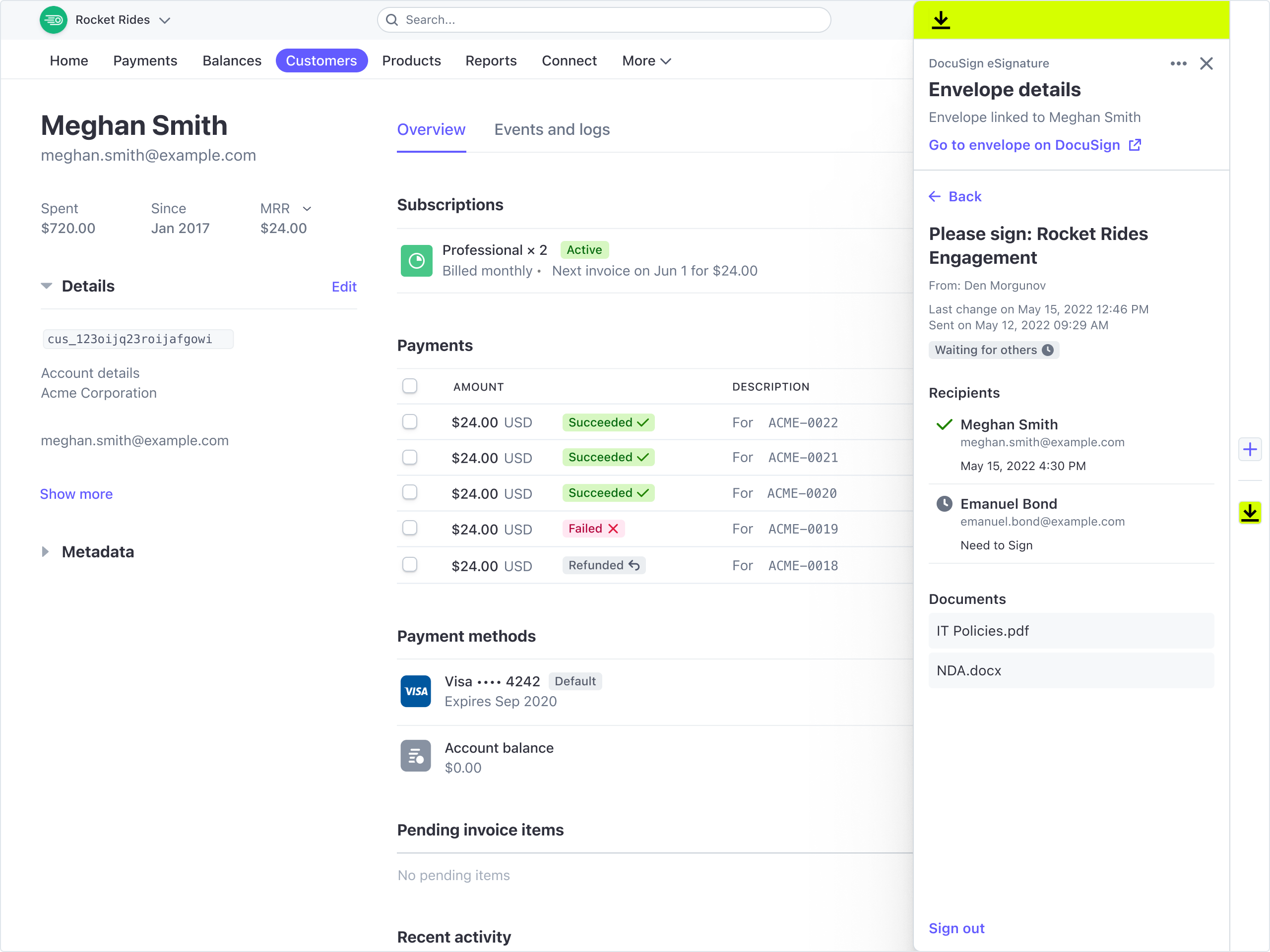Click the floating plus icon on right edge
1270x952 pixels.
[x=1250, y=449]
